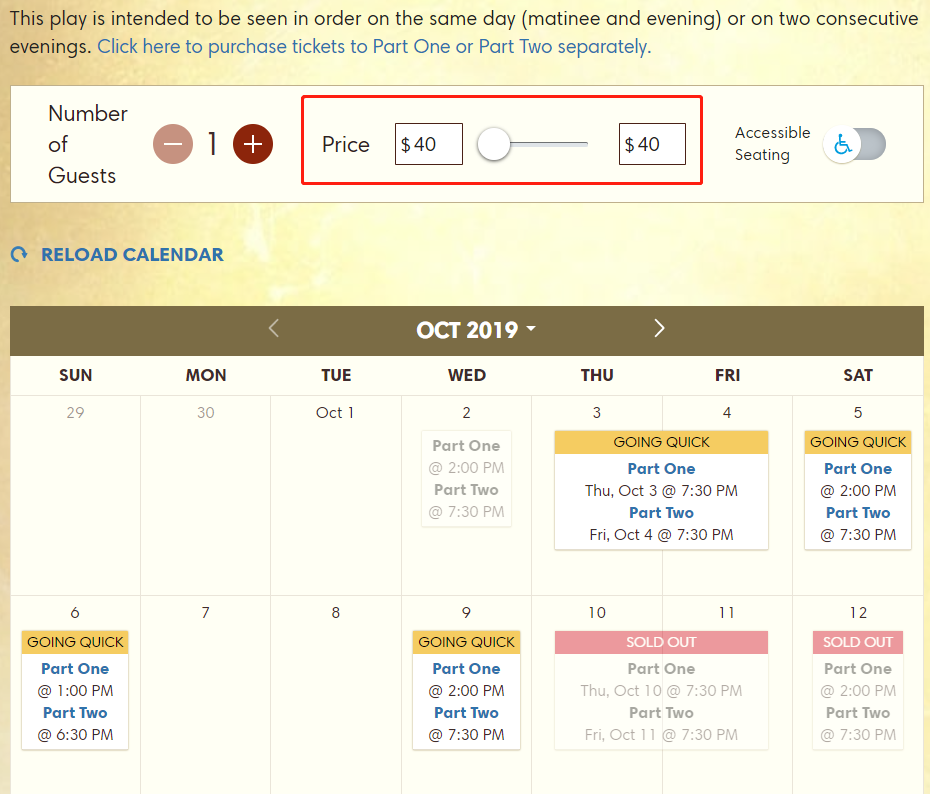Viewport: 930px width, 794px height.
Task: Click the sold out Saturday Oct 12 performance
Action: (x=858, y=690)
